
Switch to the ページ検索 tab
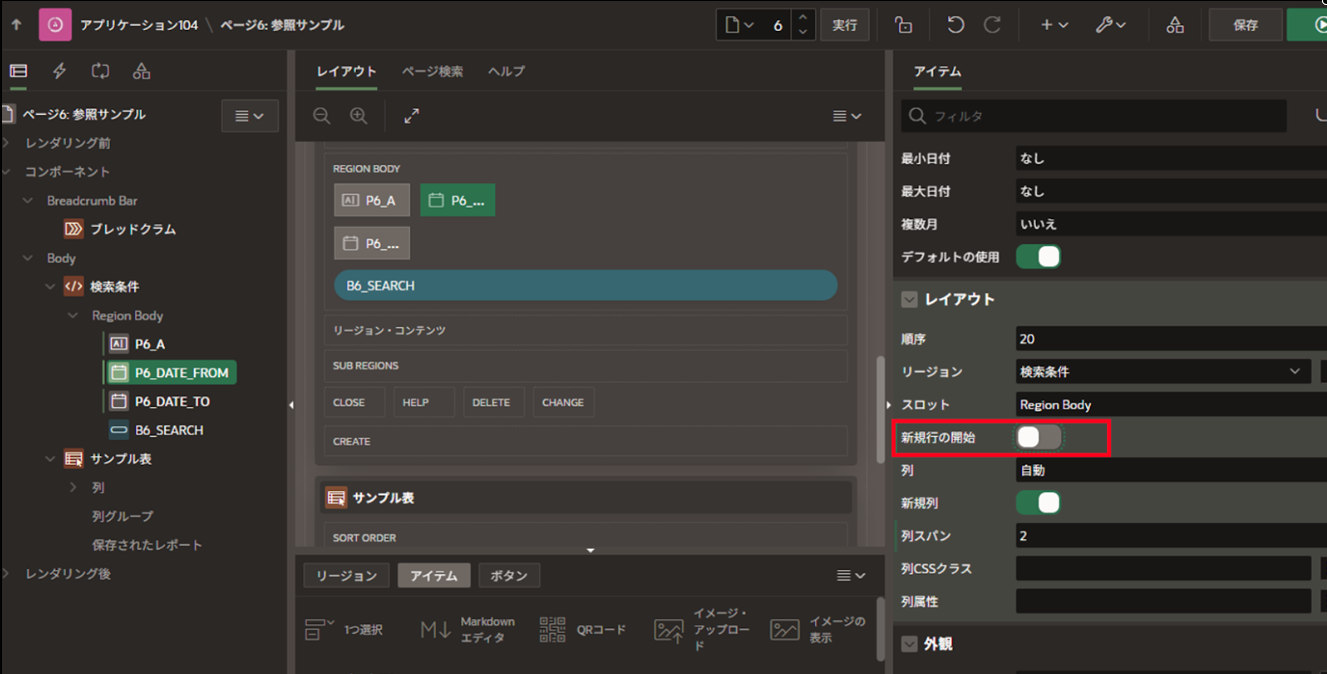[x=432, y=71]
